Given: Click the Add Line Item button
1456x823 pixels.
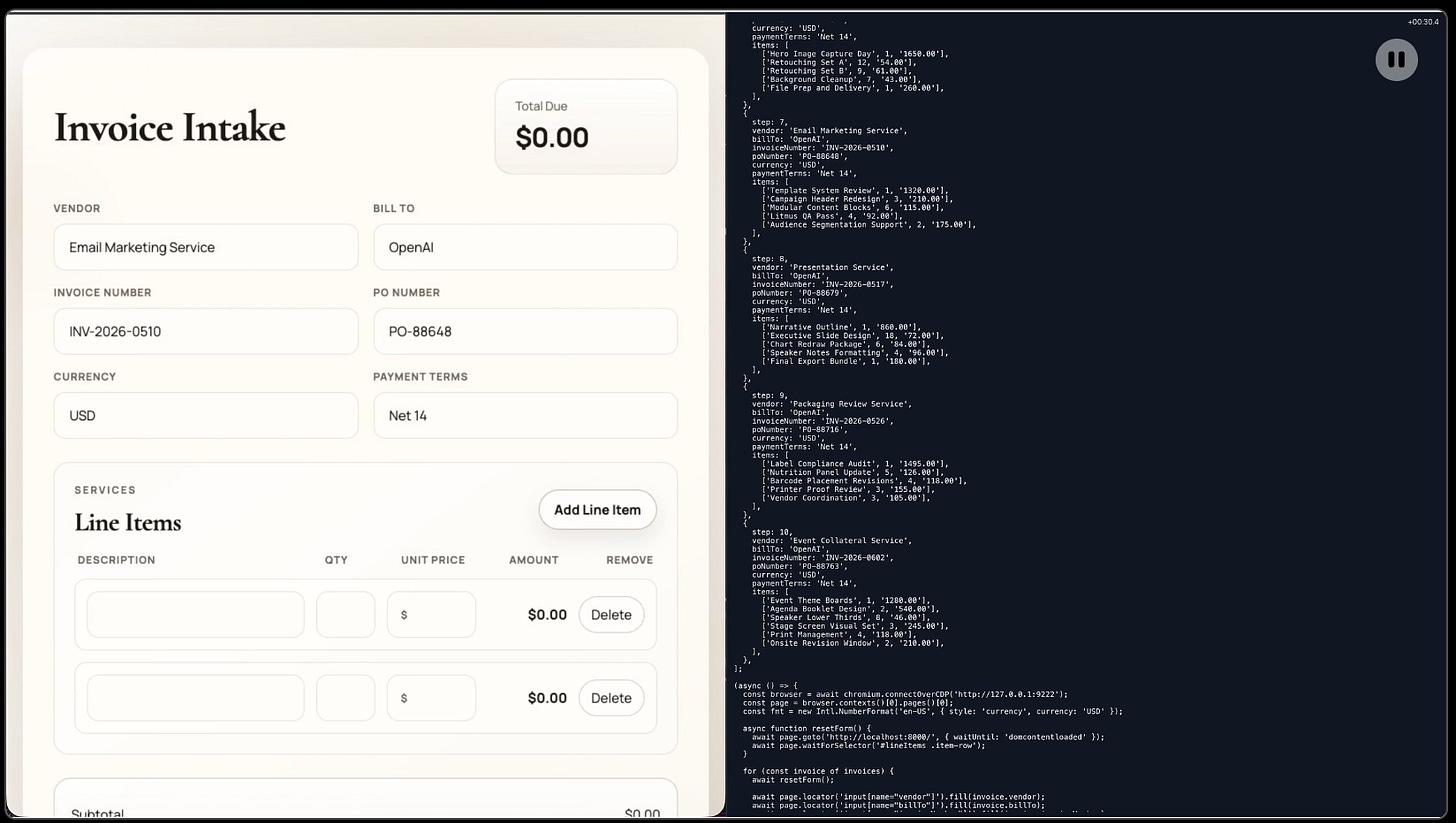Looking at the screenshot, I should tap(597, 510).
